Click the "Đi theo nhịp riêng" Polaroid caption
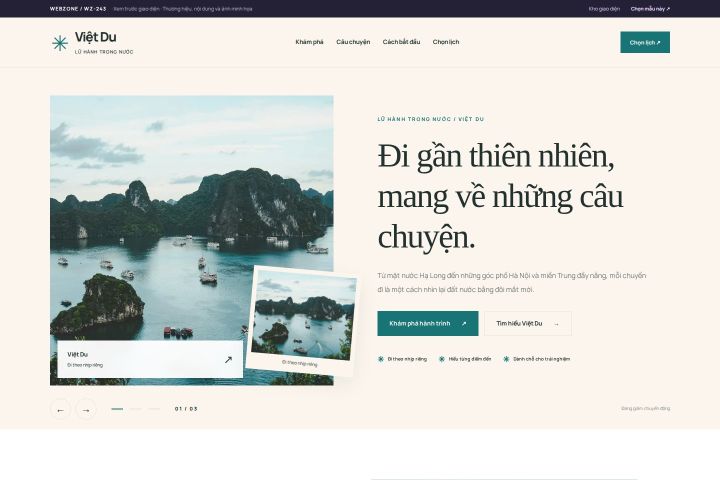Image resolution: width=720 pixels, height=480 pixels. click(x=299, y=363)
